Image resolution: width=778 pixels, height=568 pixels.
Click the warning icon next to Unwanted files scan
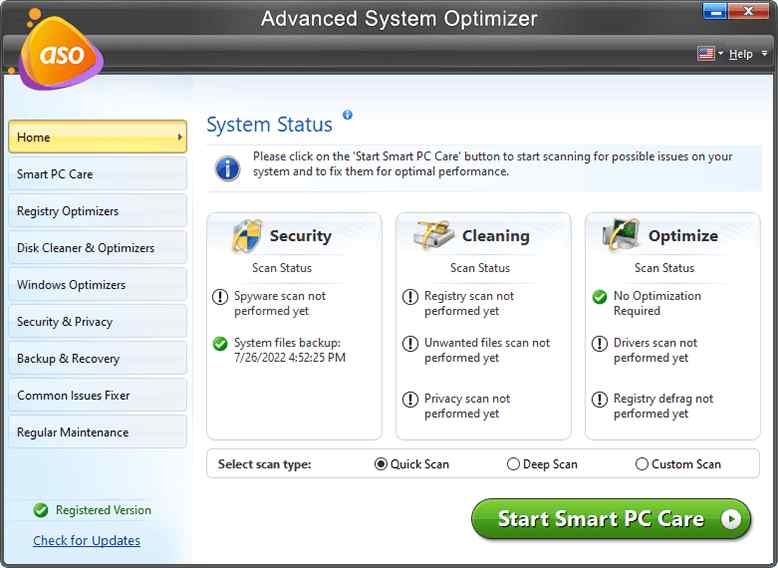point(410,343)
